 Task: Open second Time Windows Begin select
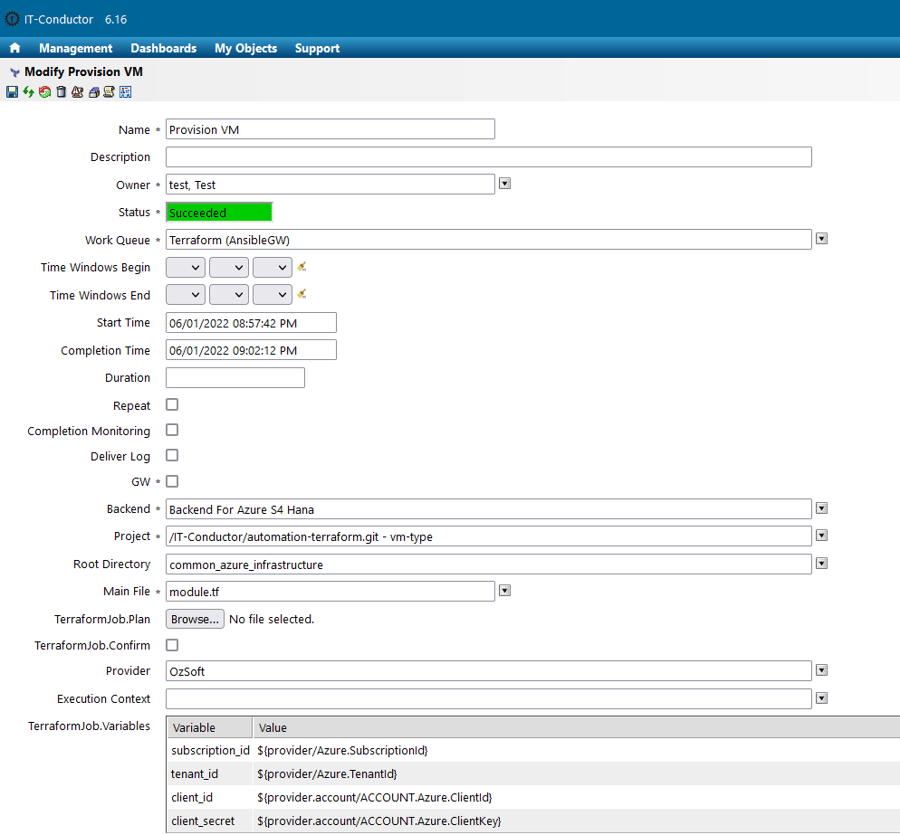[x=229, y=267]
